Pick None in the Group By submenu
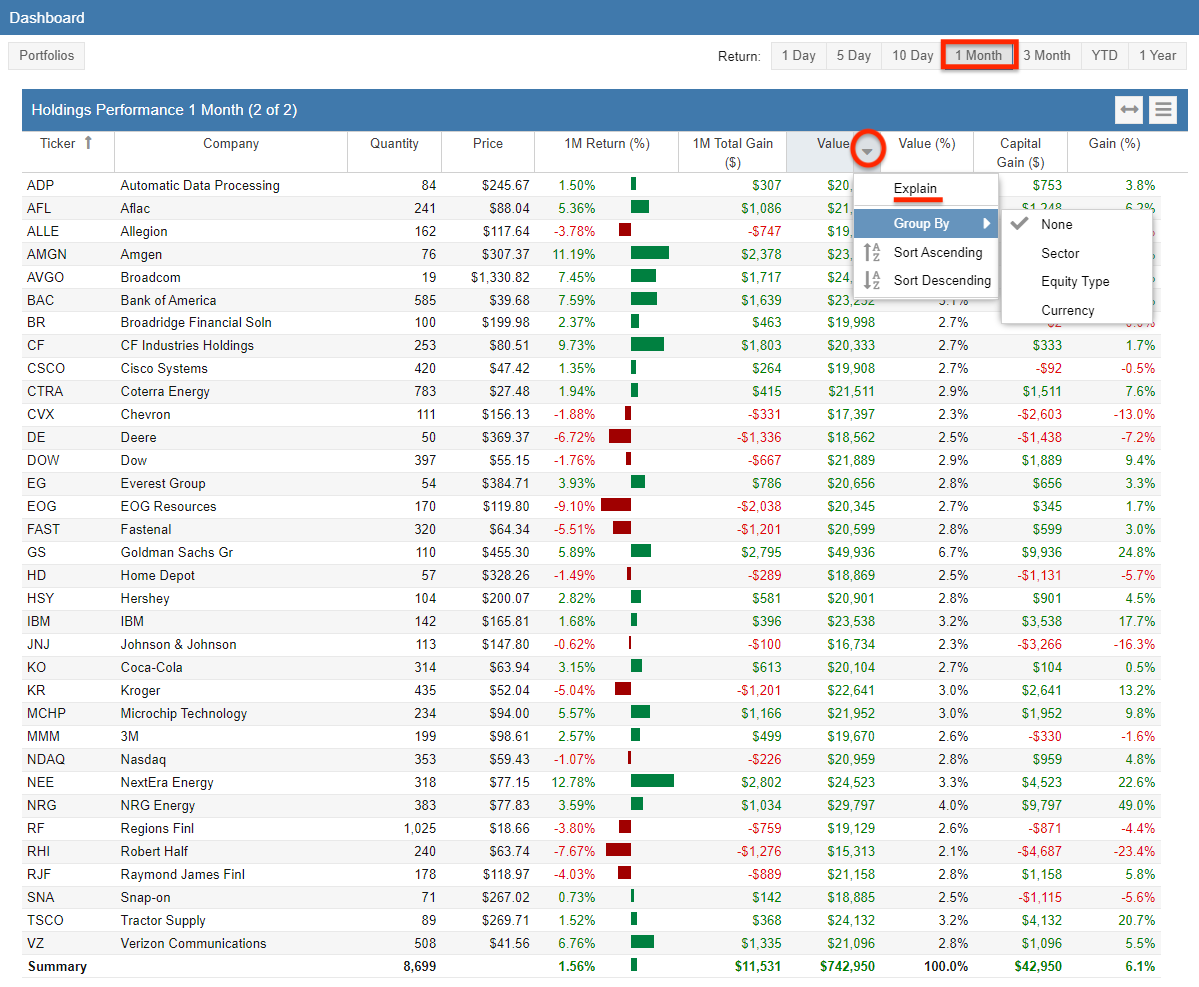Screen dimensions: 1199x987 click(1057, 224)
